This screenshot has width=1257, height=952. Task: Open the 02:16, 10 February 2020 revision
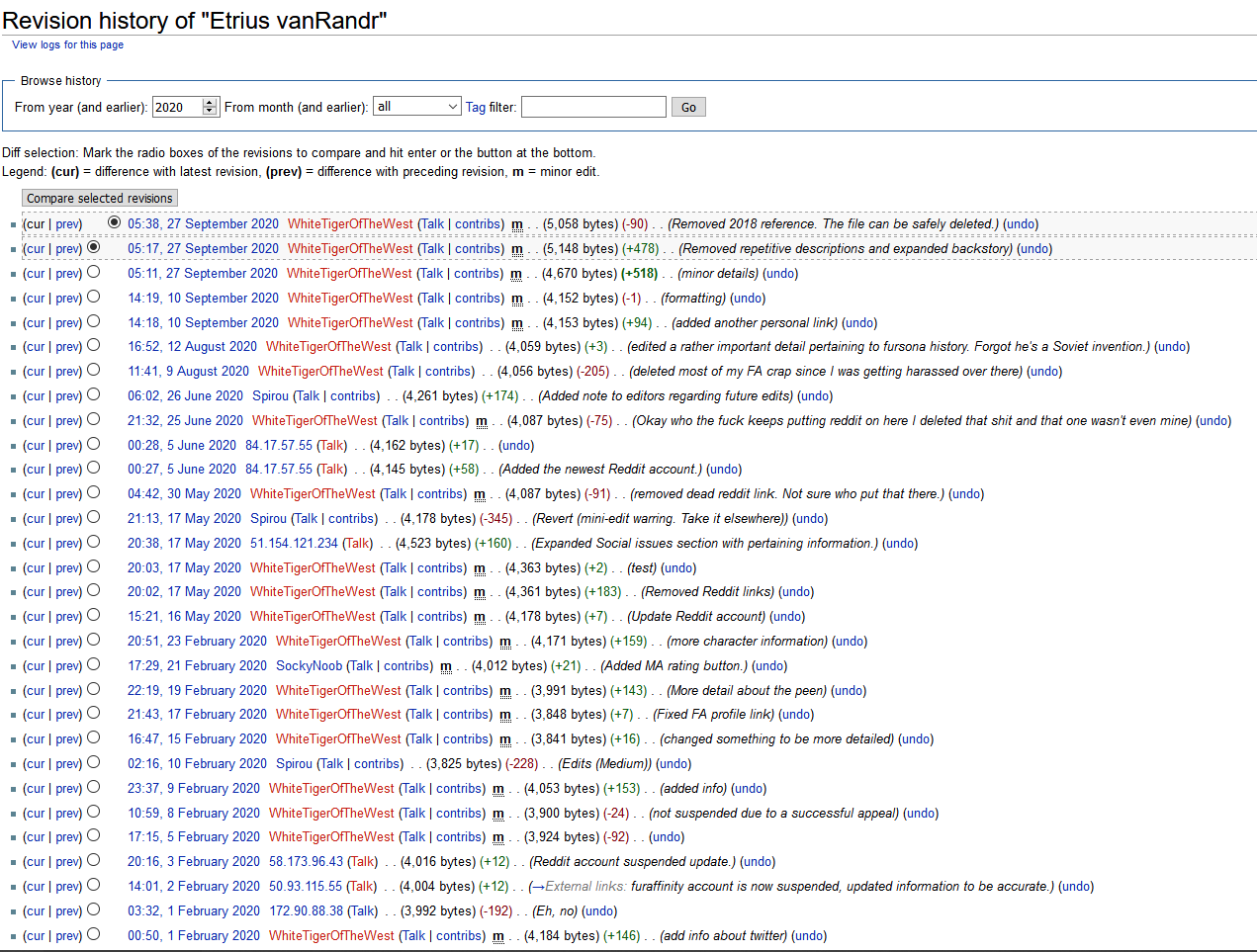click(197, 764)
